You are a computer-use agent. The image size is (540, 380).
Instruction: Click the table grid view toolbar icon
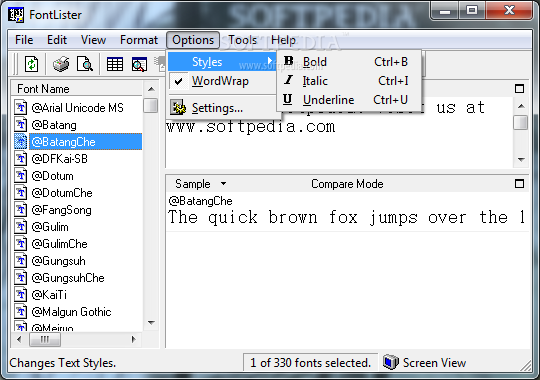point(115,64)
